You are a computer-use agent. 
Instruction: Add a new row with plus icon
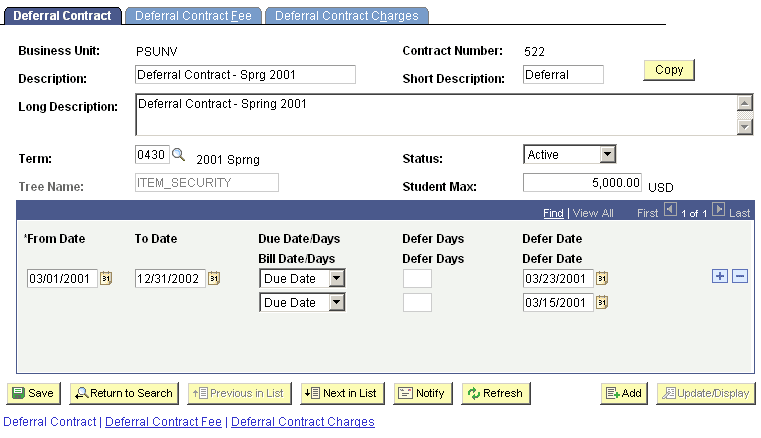point(720,276)
